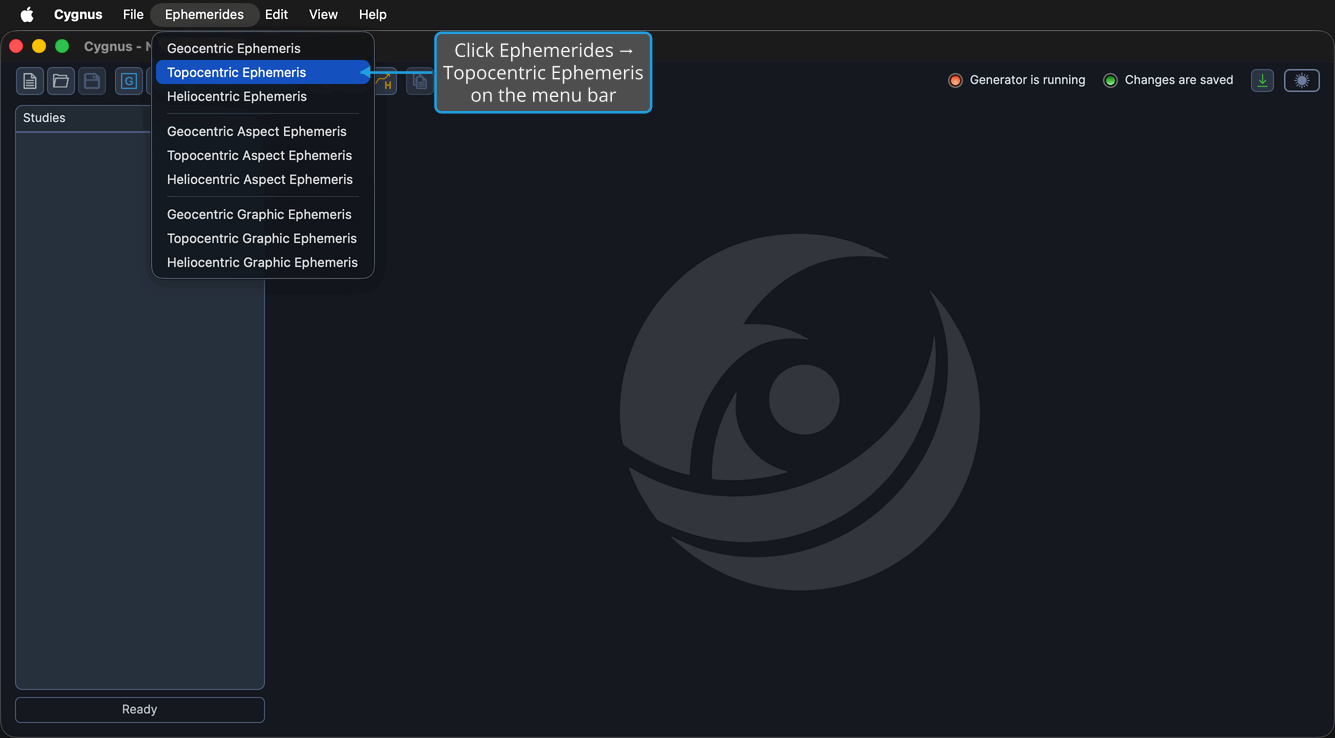Image resolution: width=1335 pixels, height=738 pixels.
Task: Toggle the light/dark theme sun button
Action: (x=1302, y=80)
